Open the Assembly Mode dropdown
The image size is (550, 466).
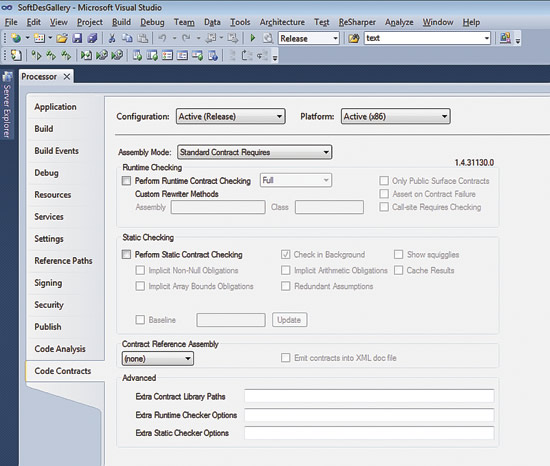(x=255, y=152)
